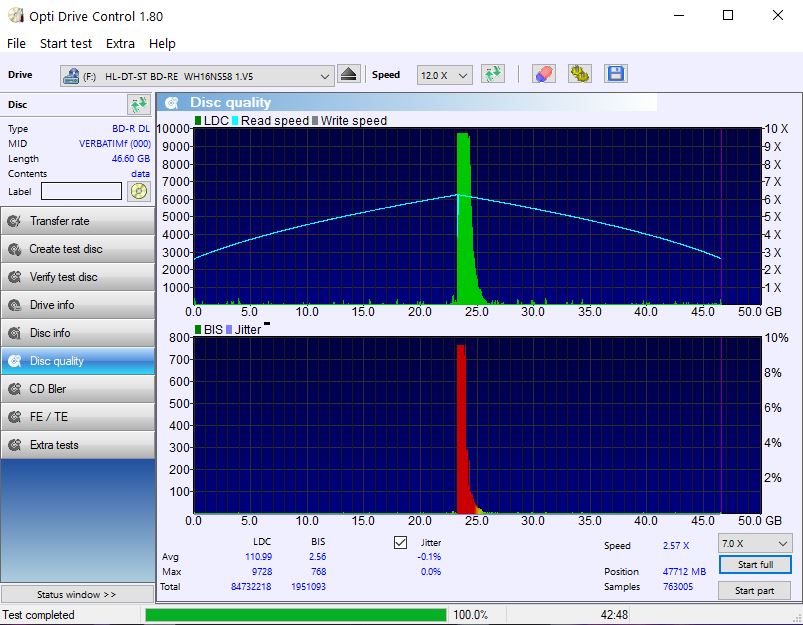Click the disc Label input field

click(x=81, y=191)
